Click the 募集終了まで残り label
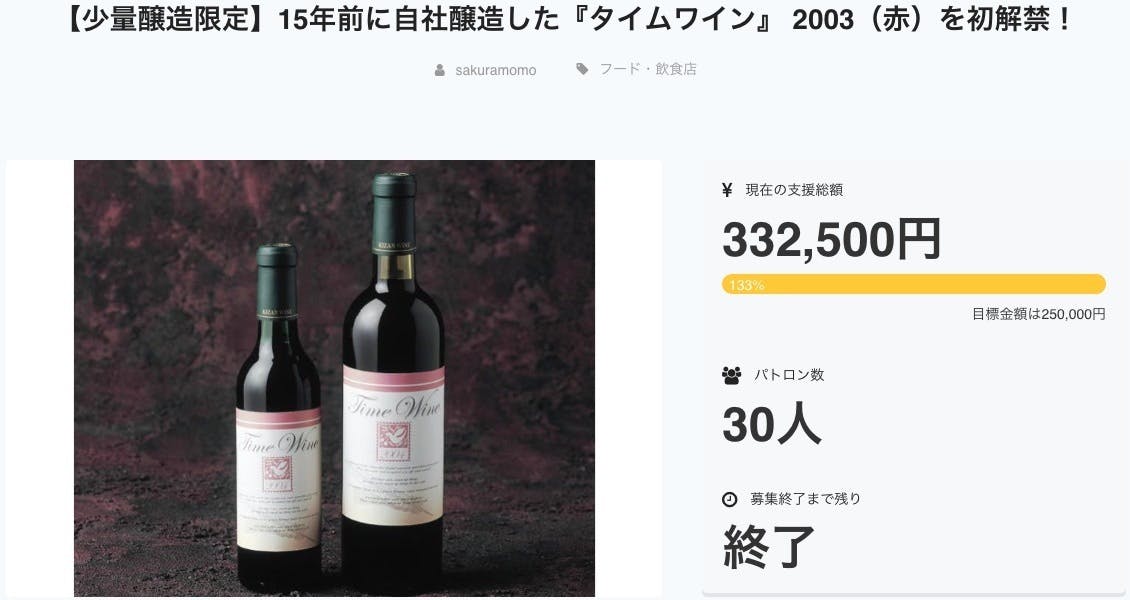Viewport: 1130px width, 600px height. tap(805, 498)
